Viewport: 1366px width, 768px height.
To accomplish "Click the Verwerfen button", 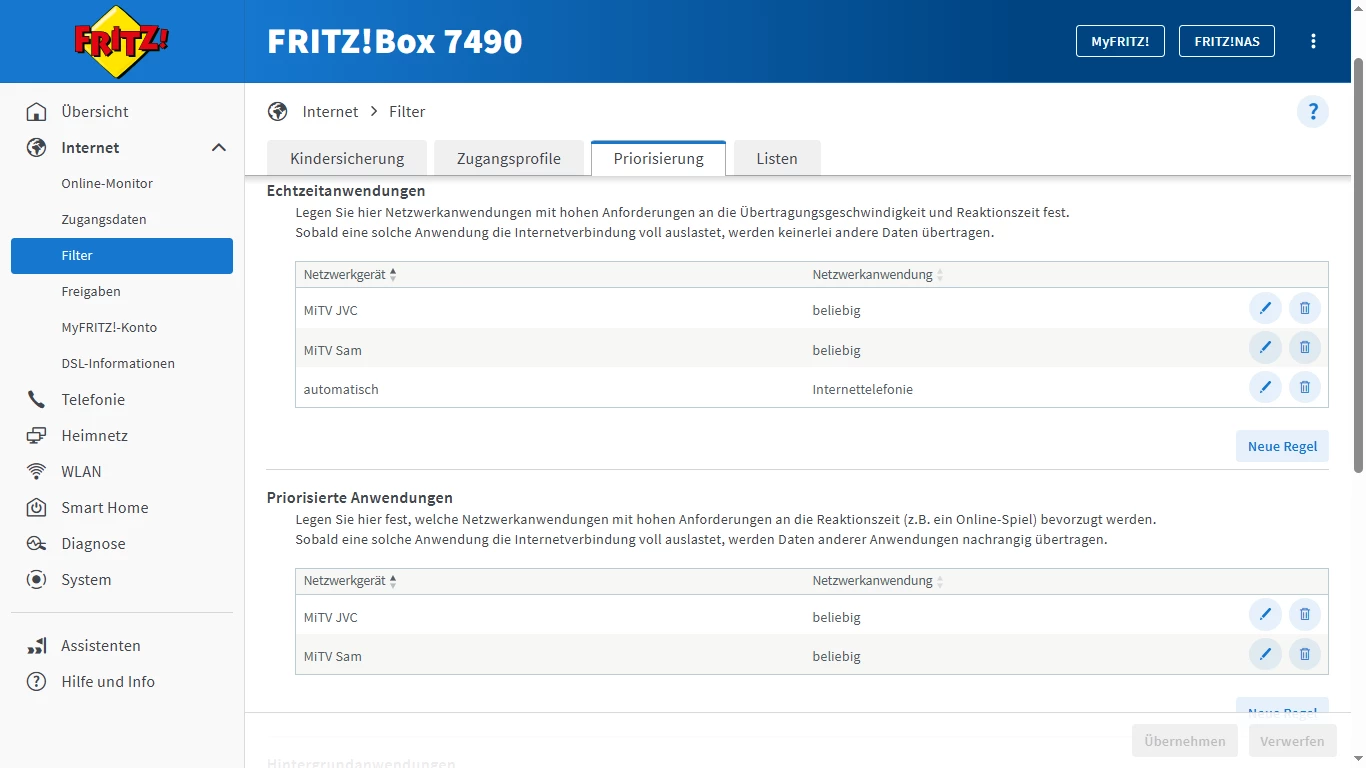I will [1293, 741].
